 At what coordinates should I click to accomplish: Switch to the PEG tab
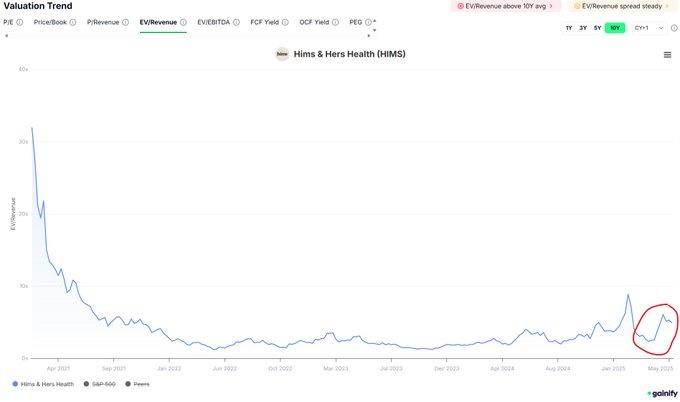coord(356,22)
